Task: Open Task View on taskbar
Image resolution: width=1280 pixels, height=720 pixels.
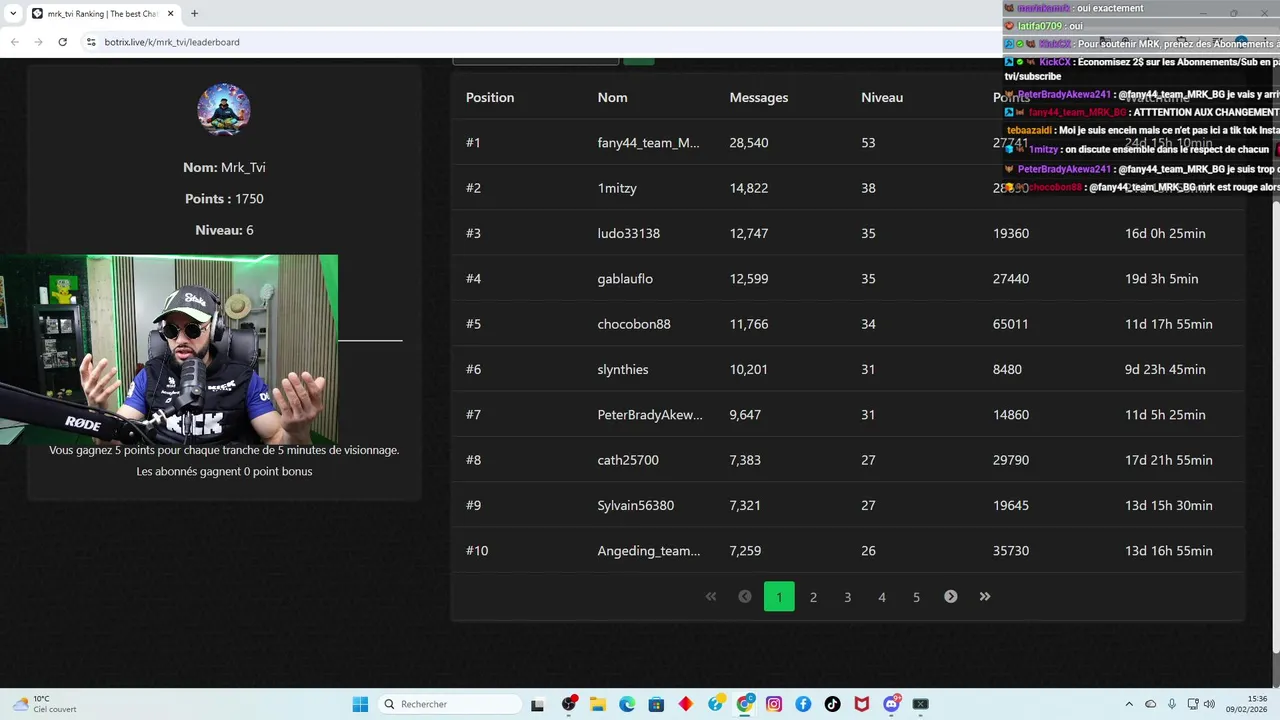Action: [x=537, y=704]
